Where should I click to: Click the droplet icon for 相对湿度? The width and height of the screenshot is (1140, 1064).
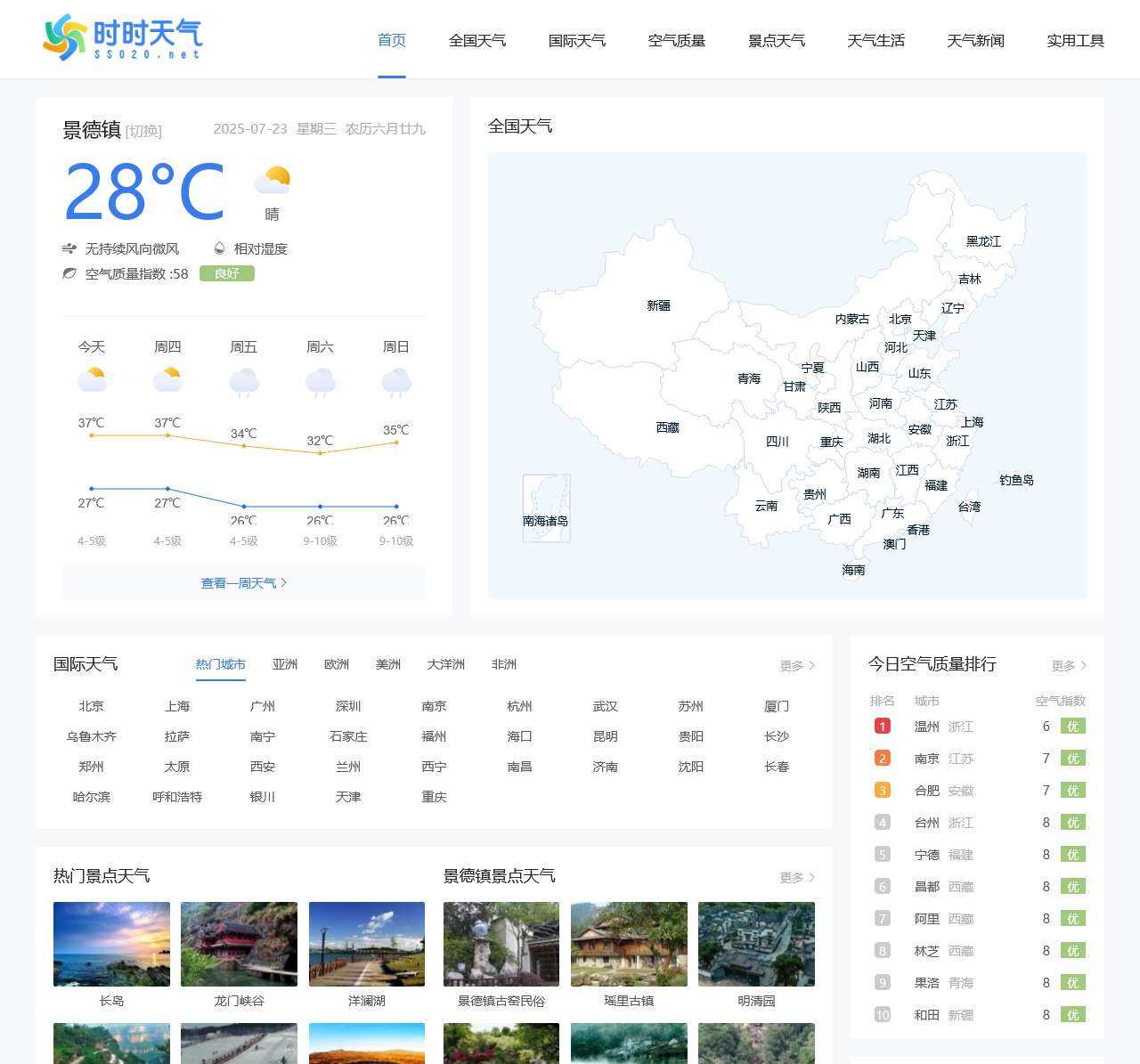(220, 247)
